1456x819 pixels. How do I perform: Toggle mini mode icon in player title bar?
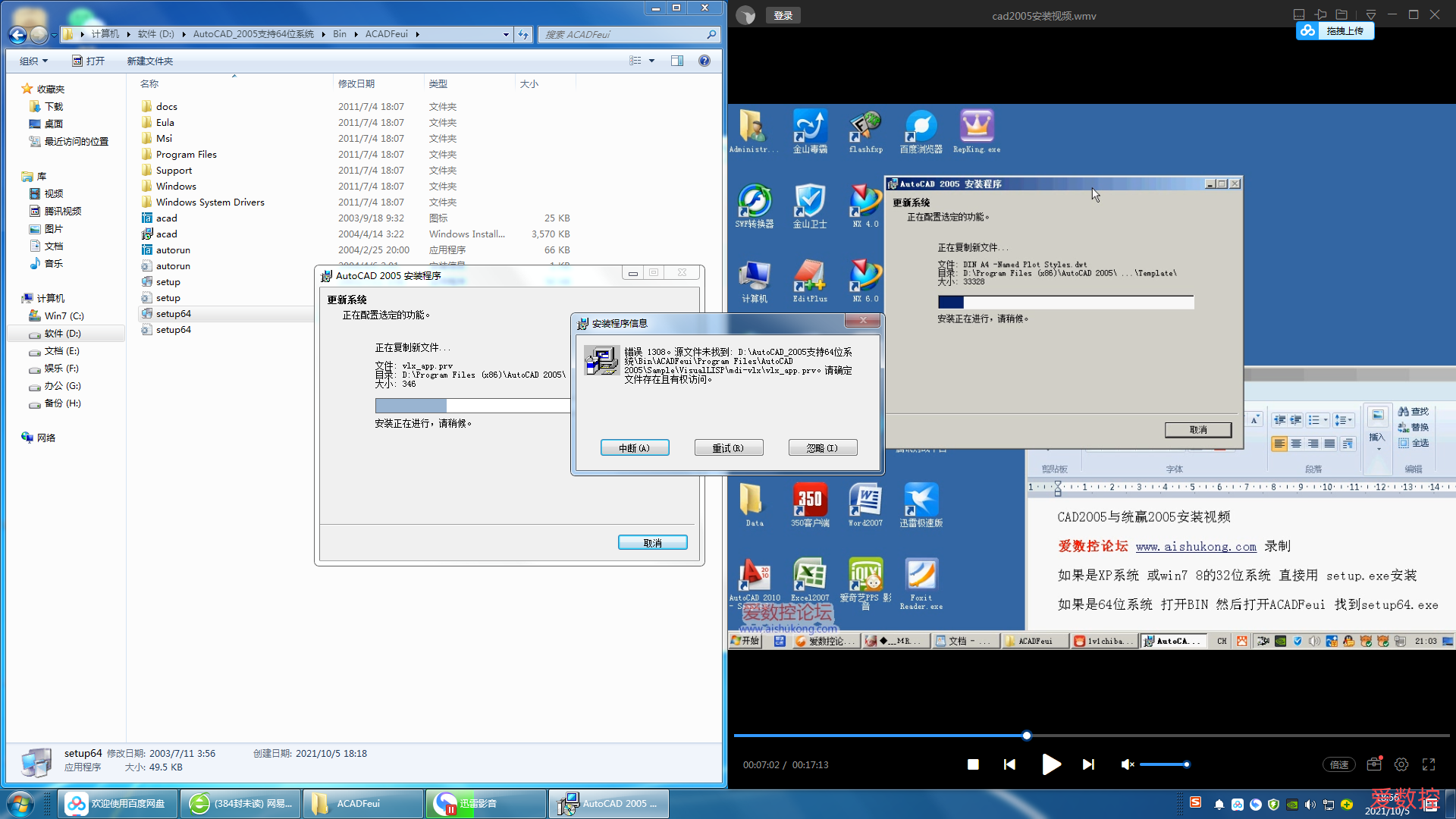point(1299,14)
